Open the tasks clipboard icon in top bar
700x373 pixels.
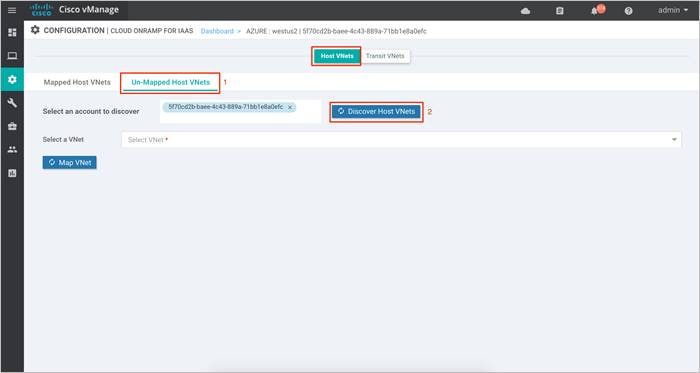click(560, 11)
